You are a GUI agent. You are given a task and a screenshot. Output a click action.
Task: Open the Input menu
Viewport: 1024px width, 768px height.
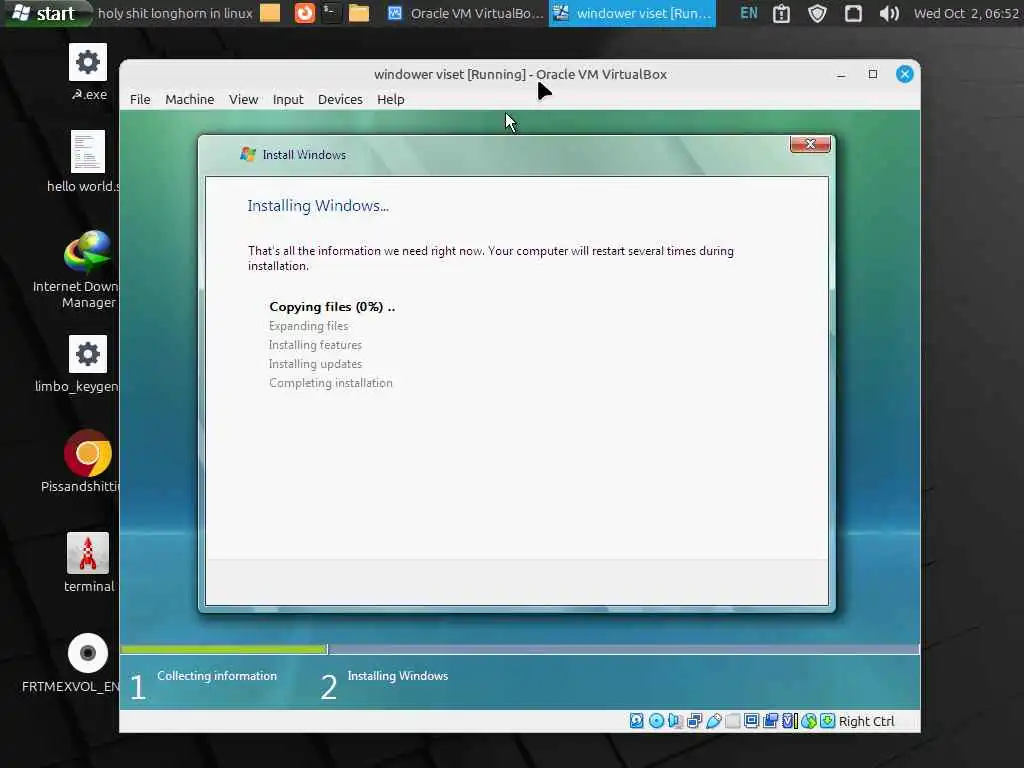[x=288, y=99]
